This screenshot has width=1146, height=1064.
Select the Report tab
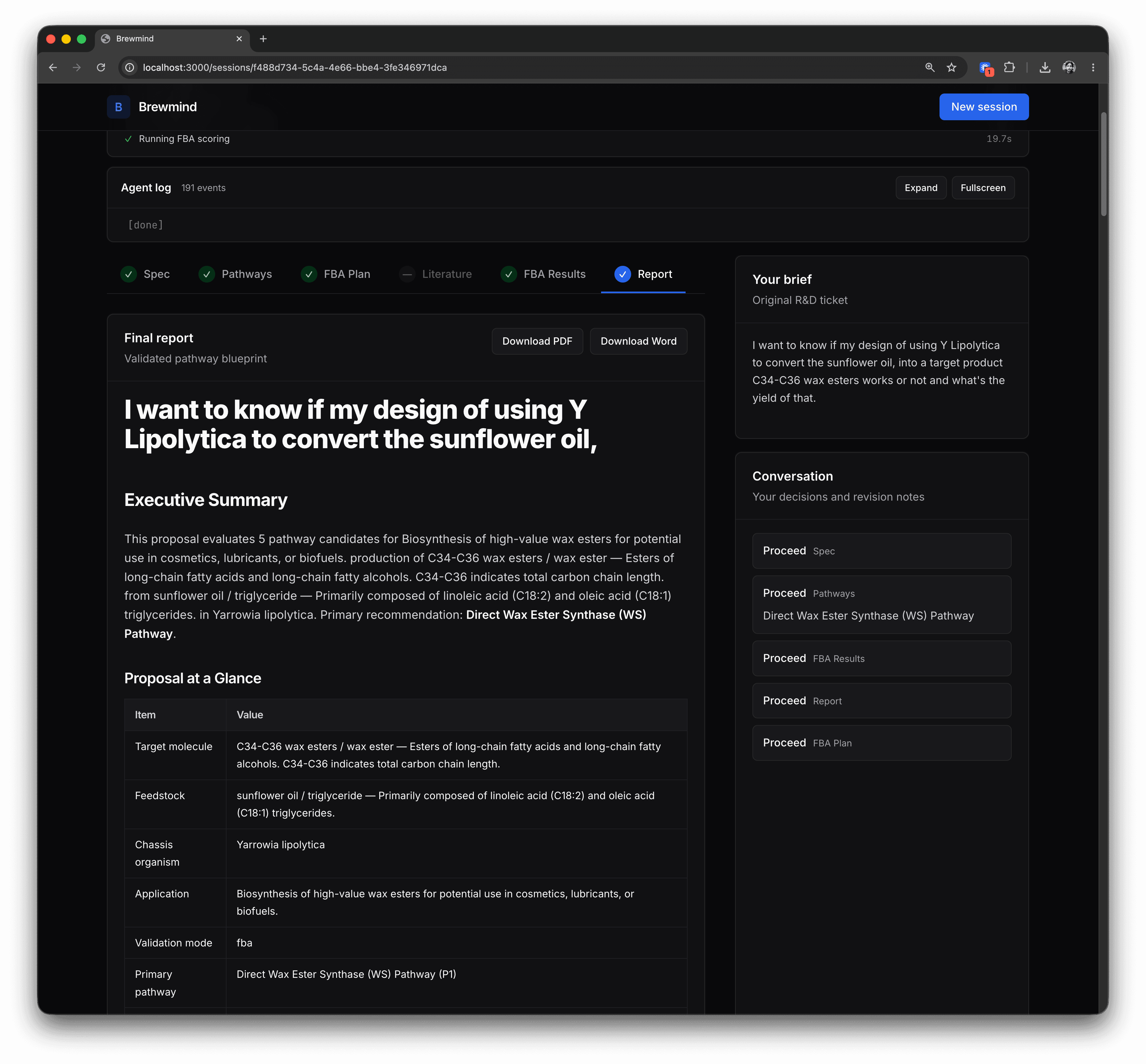click(643, 274)
